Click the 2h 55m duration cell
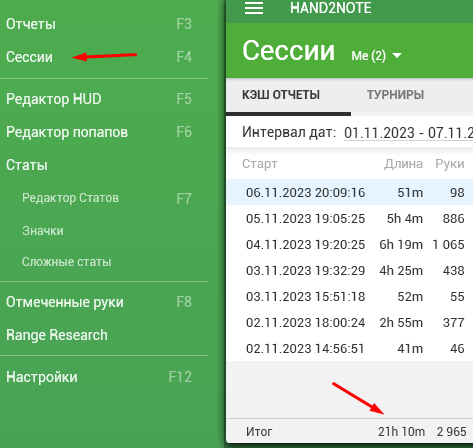The image size is (473, 448). (401, 322)
